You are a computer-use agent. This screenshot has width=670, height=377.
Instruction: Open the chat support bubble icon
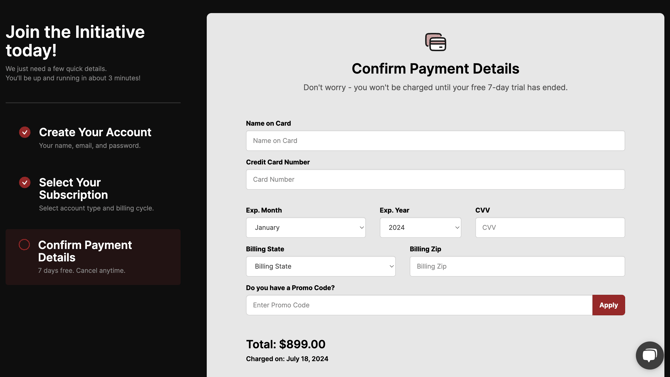pyautogui.click(x=649, y=355)
